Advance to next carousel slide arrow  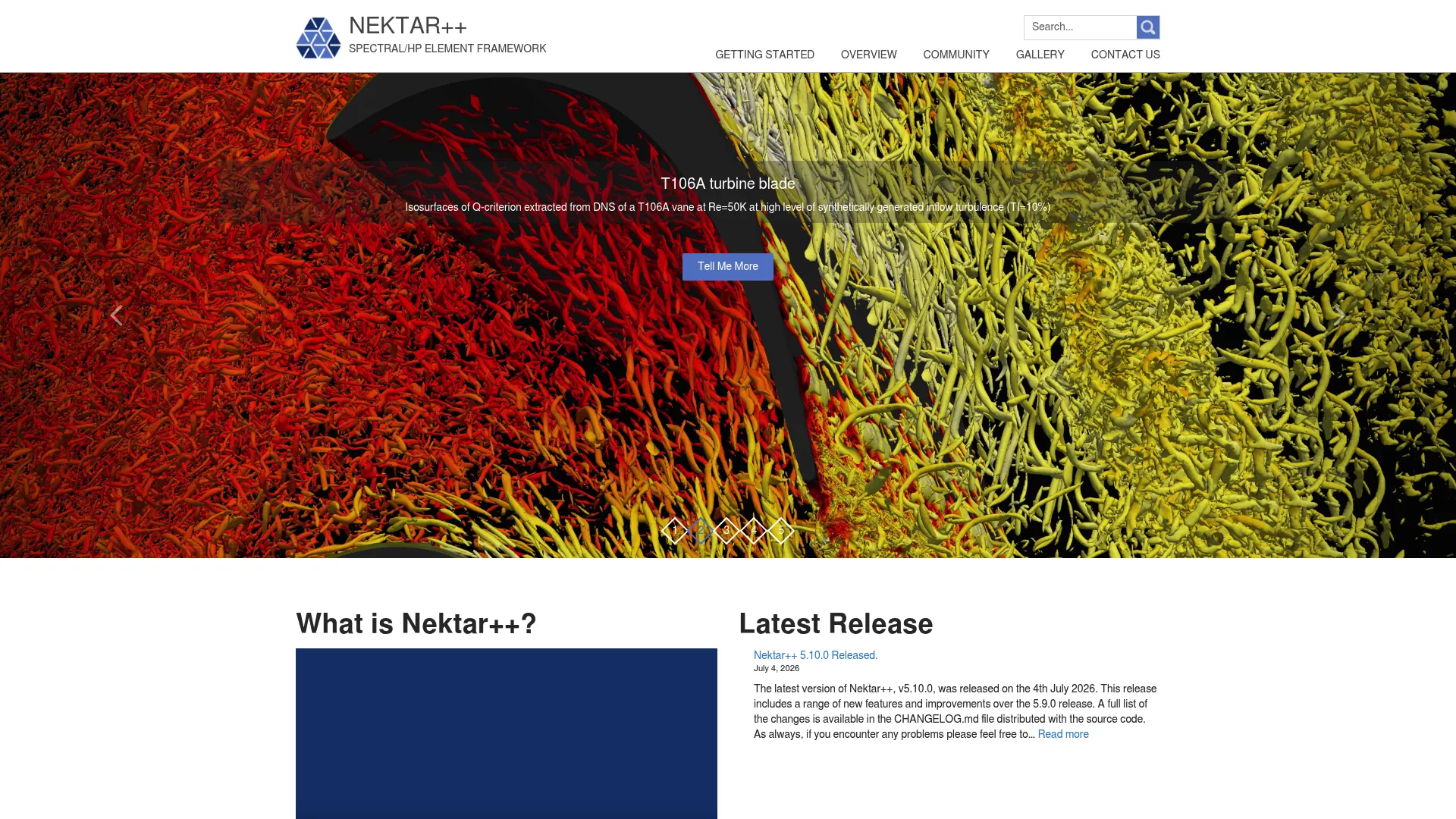[x=1340, y=315]
